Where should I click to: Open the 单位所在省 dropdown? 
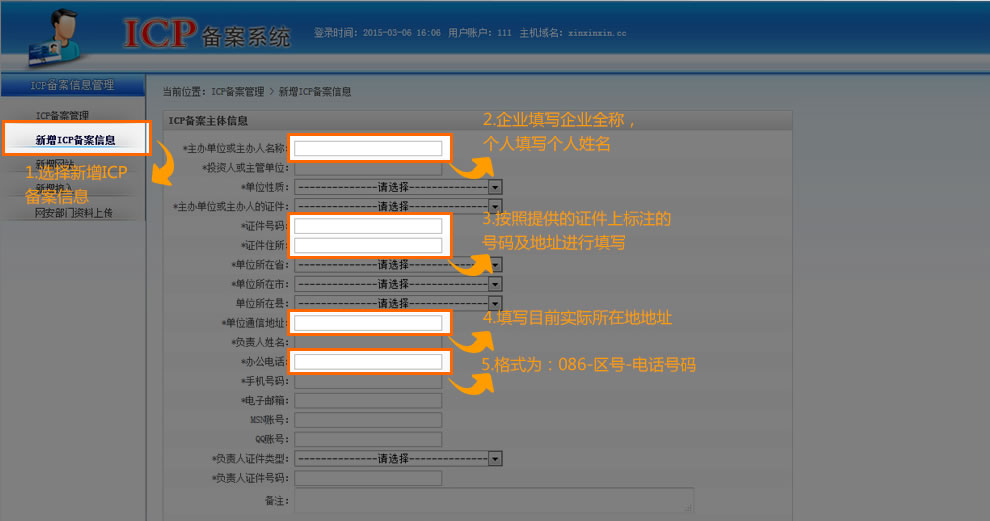coord(398,265)
